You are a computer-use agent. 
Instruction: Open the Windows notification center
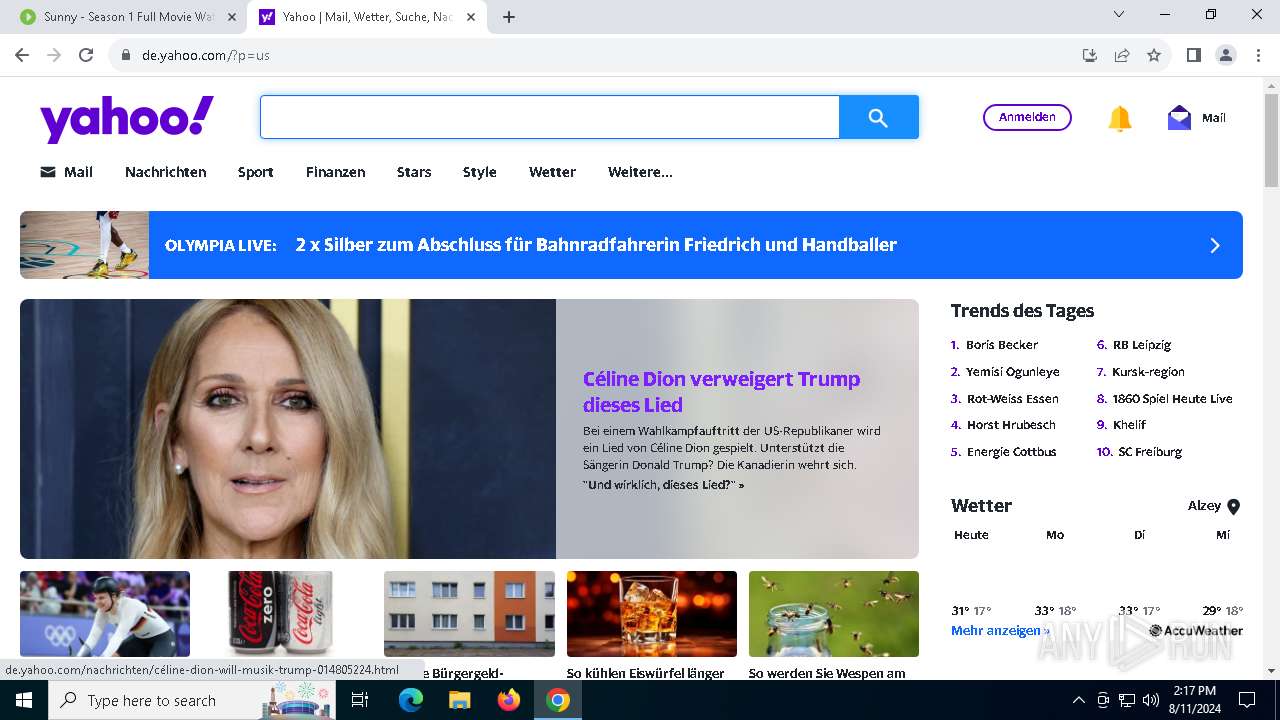tap(1247, 700)
